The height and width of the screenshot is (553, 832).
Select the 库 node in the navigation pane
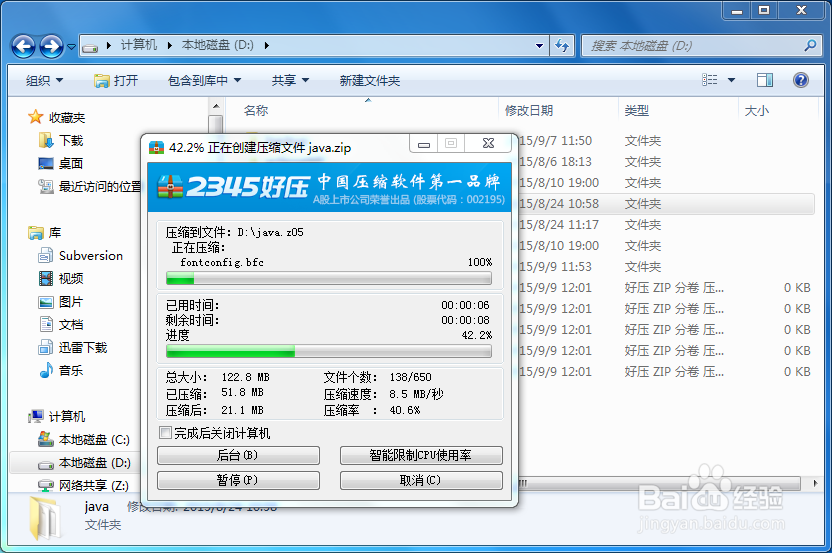tap(55, 232)
